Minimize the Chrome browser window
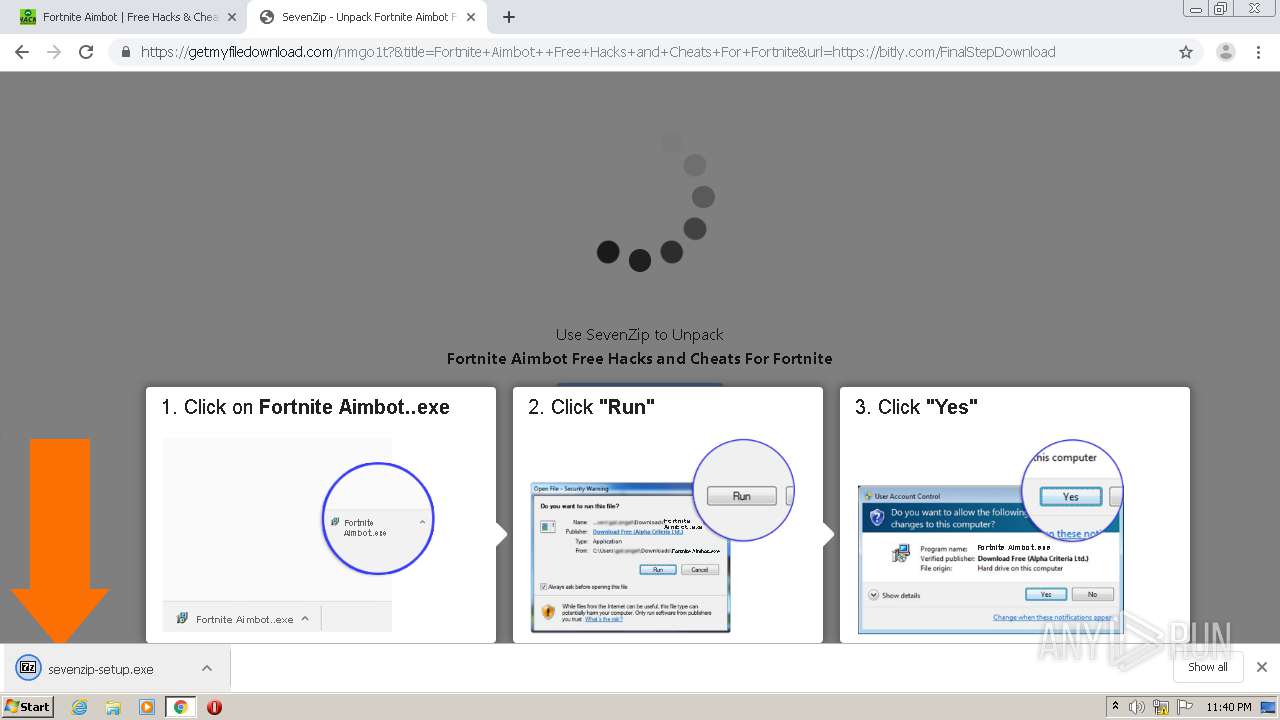 click(x=1196, y=9)
